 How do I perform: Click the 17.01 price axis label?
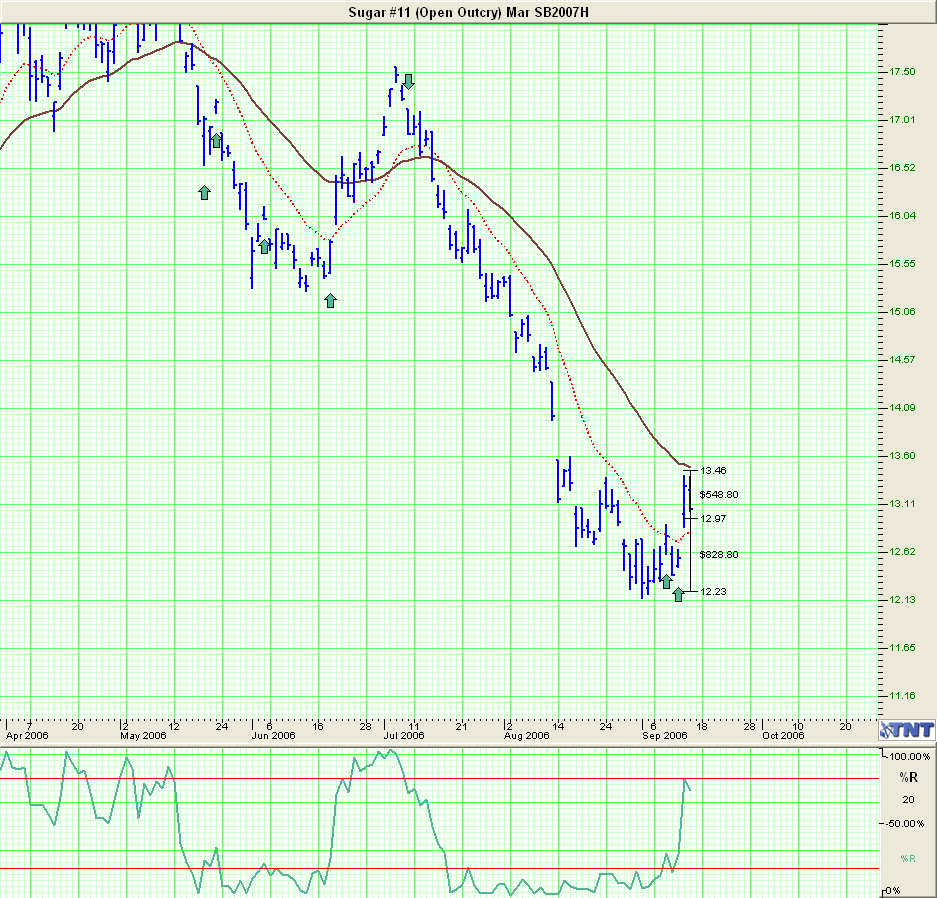pos(902,119)
